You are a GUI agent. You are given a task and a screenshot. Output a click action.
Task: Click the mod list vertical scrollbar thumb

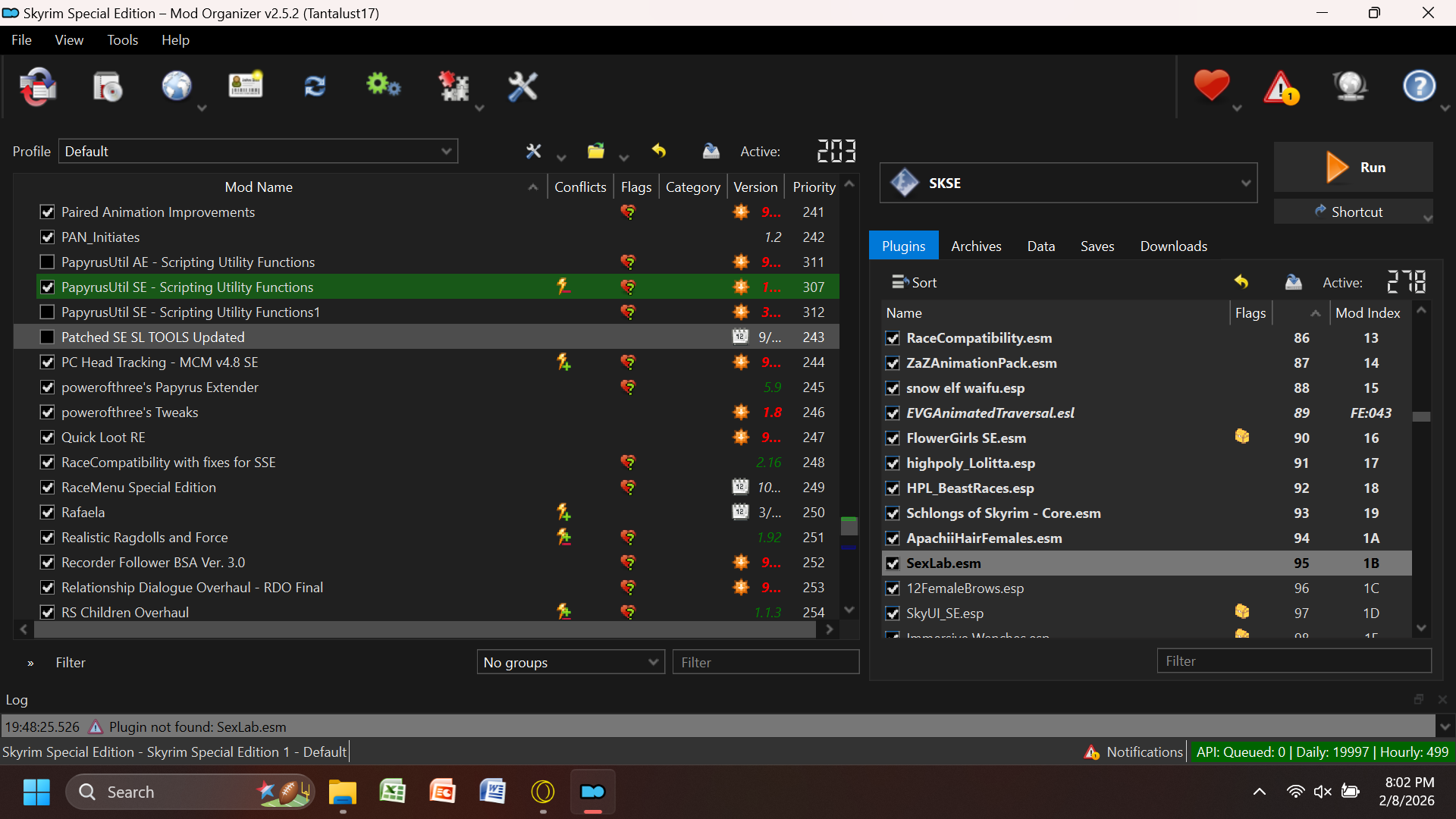(x=849, y=526)
